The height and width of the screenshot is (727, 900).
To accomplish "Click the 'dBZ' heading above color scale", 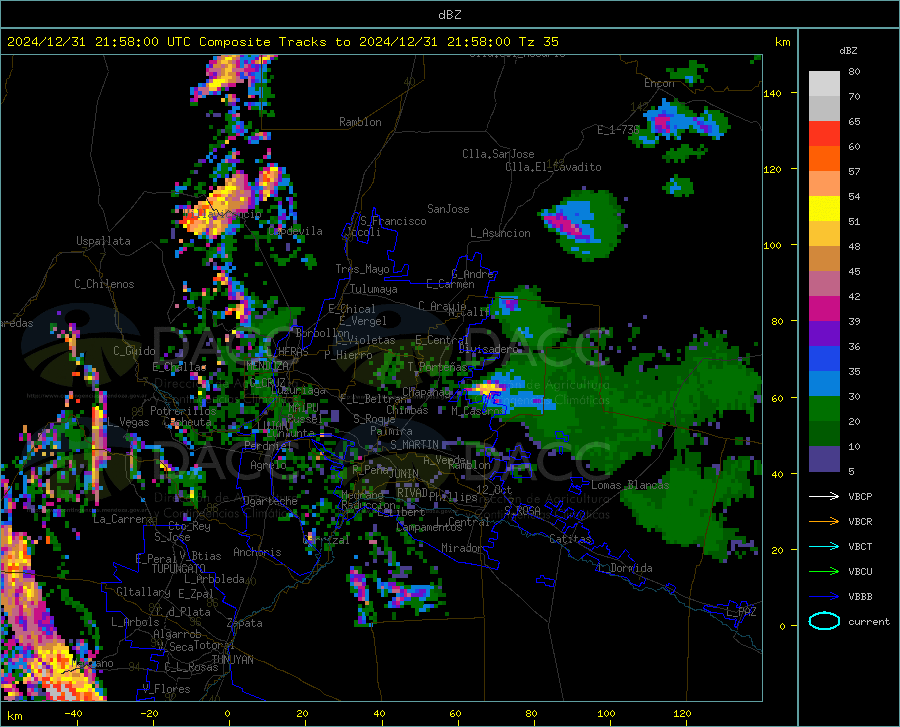I will [x=848, y=50].
